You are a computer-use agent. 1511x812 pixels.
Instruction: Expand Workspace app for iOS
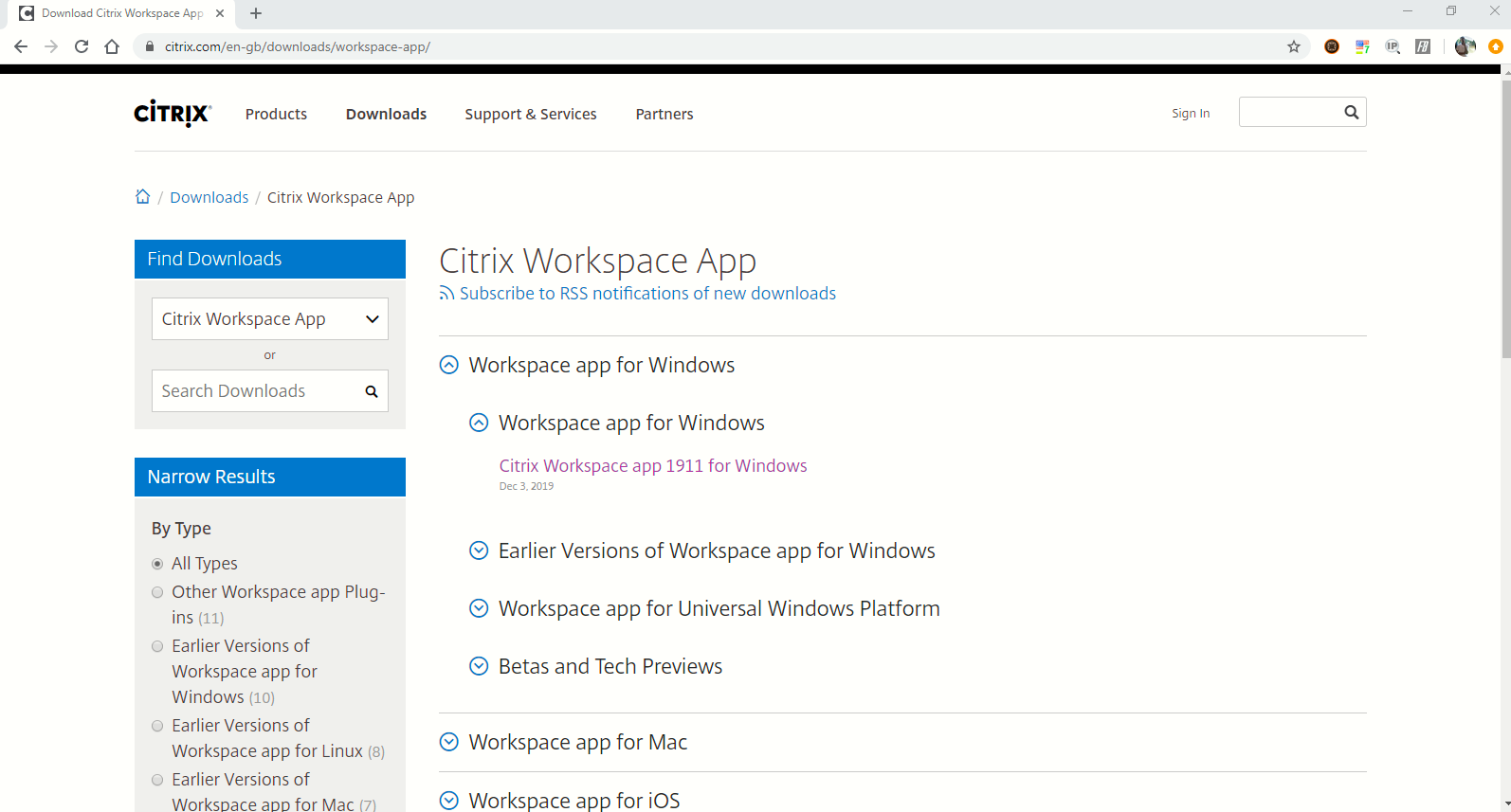coord(449,801)
